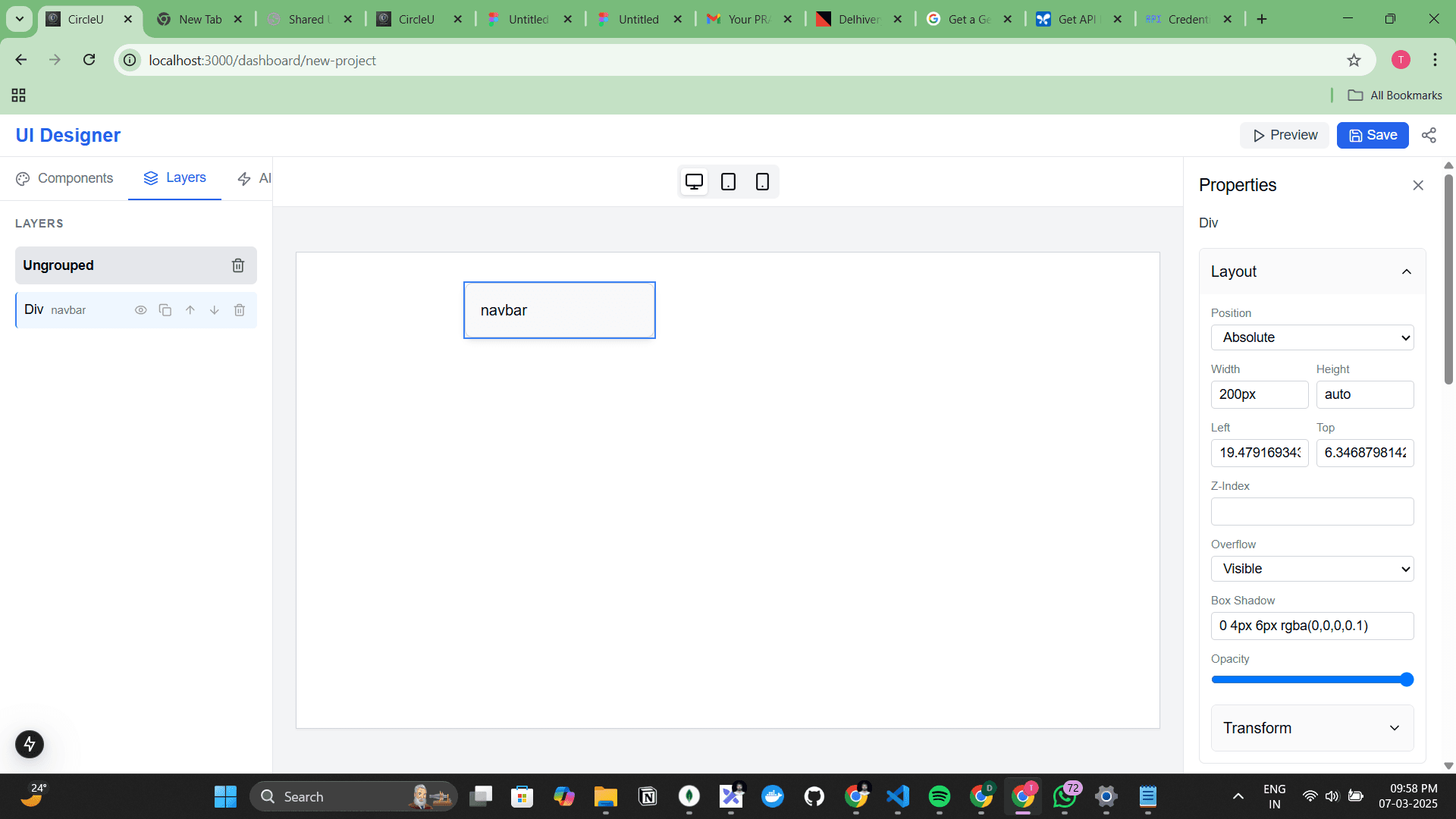Switch to the Components tab
This screenshot has width=1456, height=819.
click(64, 178)
